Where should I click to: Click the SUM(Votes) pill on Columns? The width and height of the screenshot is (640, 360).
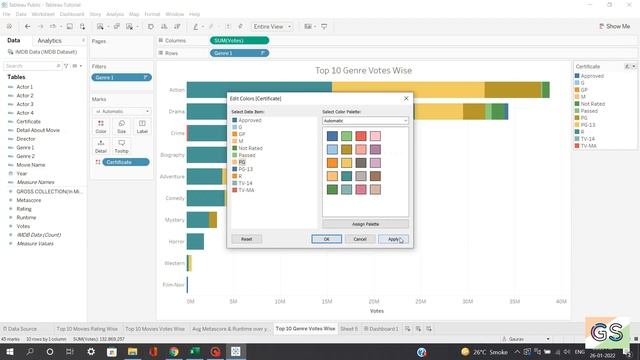pyautogui.click(x=240, y=40)
